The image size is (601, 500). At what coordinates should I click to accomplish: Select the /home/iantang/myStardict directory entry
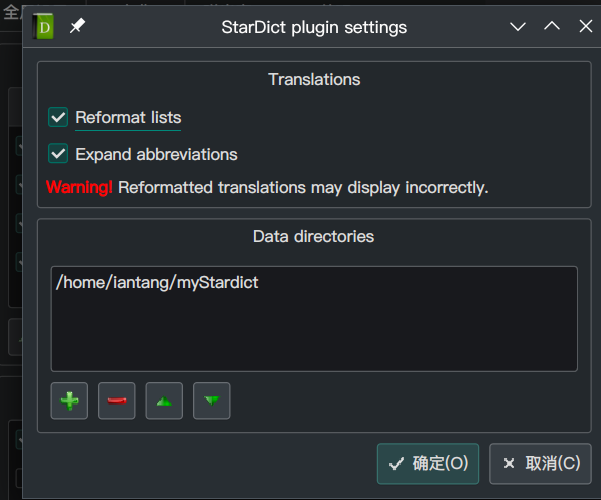click(158, 283)
